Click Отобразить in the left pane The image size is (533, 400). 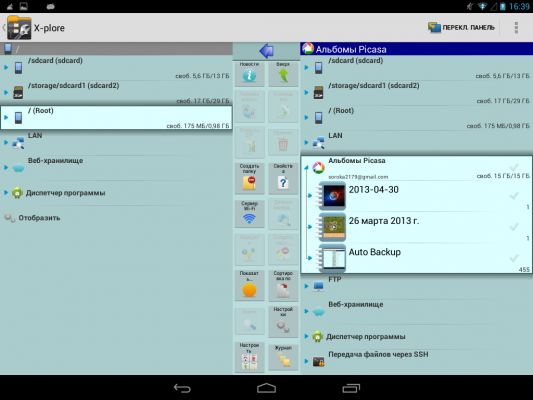pyautogui.click(x=39, y=218)
